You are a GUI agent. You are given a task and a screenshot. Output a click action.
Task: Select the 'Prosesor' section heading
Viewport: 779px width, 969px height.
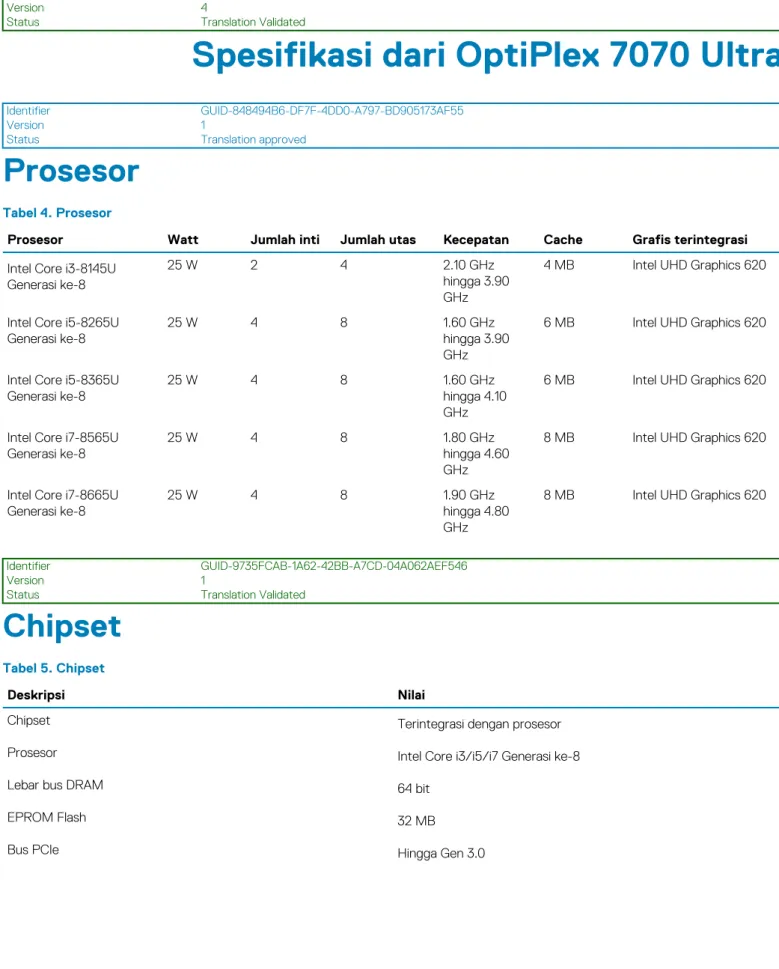72,171
